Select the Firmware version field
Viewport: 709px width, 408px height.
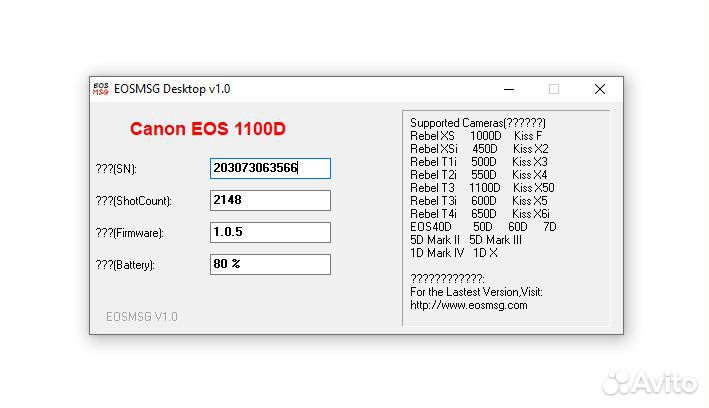(270, 232)
